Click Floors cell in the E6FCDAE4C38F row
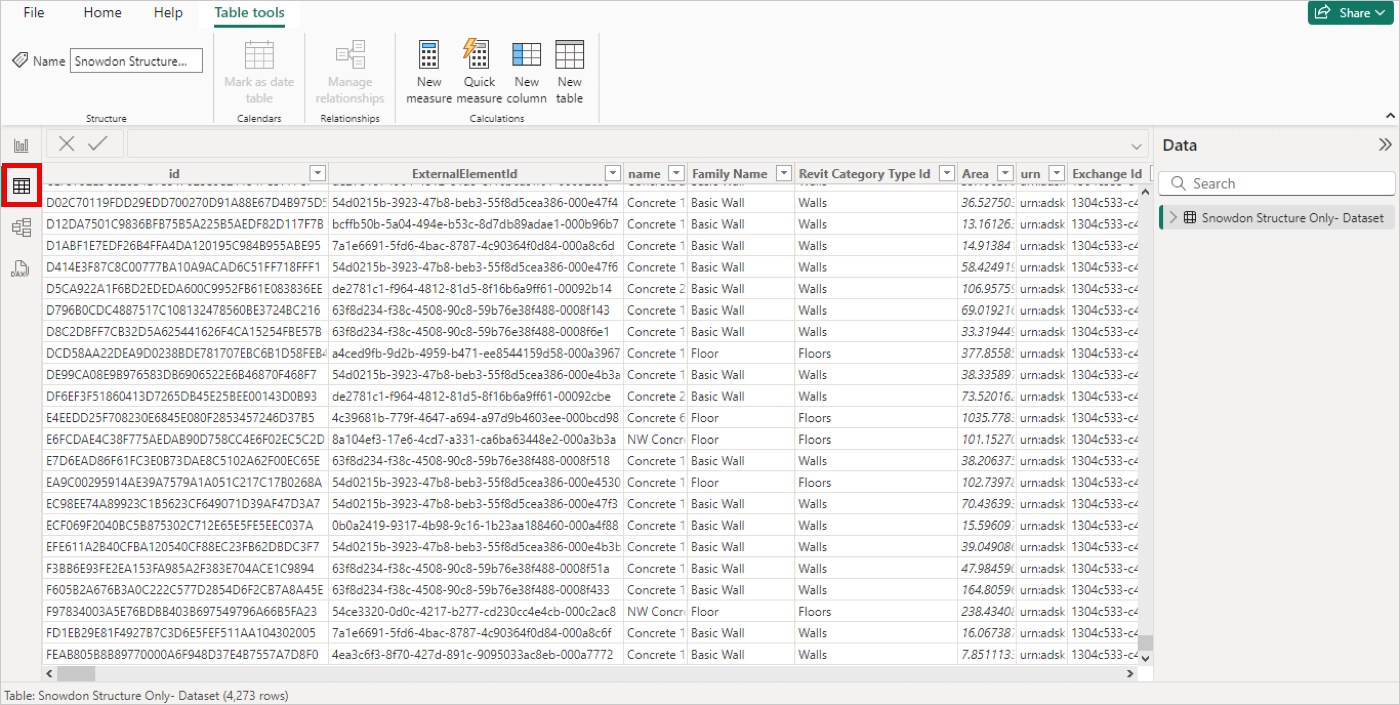The image size is (1400, 705). [x=876, y=439]
